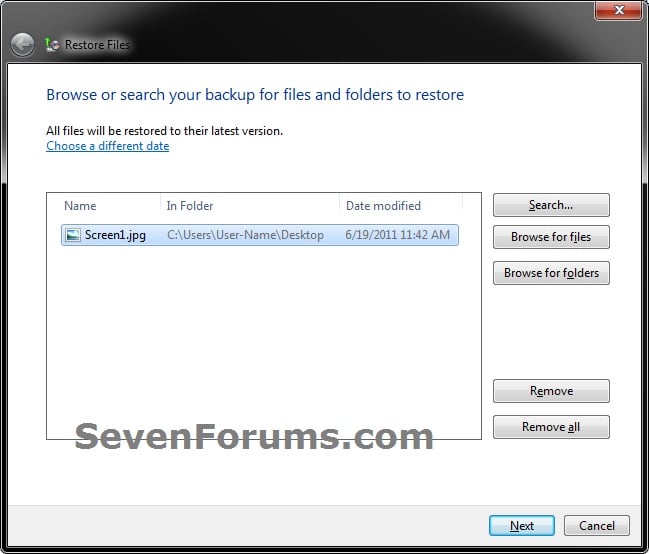Viewport: 649px width, 554px height.
Task: Cancel the restore wizard
Action: [596, 525]
